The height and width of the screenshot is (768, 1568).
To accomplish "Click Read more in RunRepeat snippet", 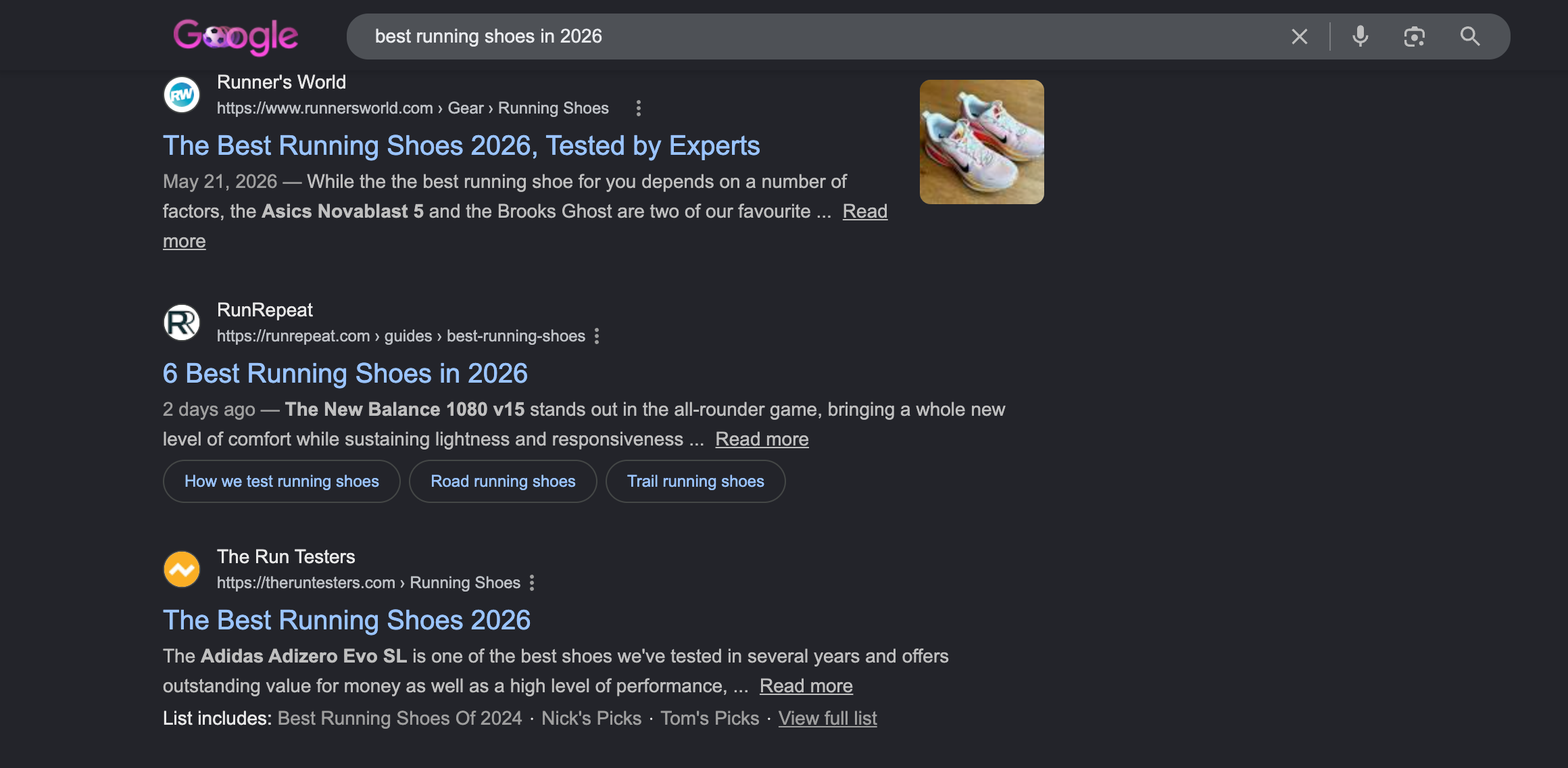I will click(x=762, y=439).
